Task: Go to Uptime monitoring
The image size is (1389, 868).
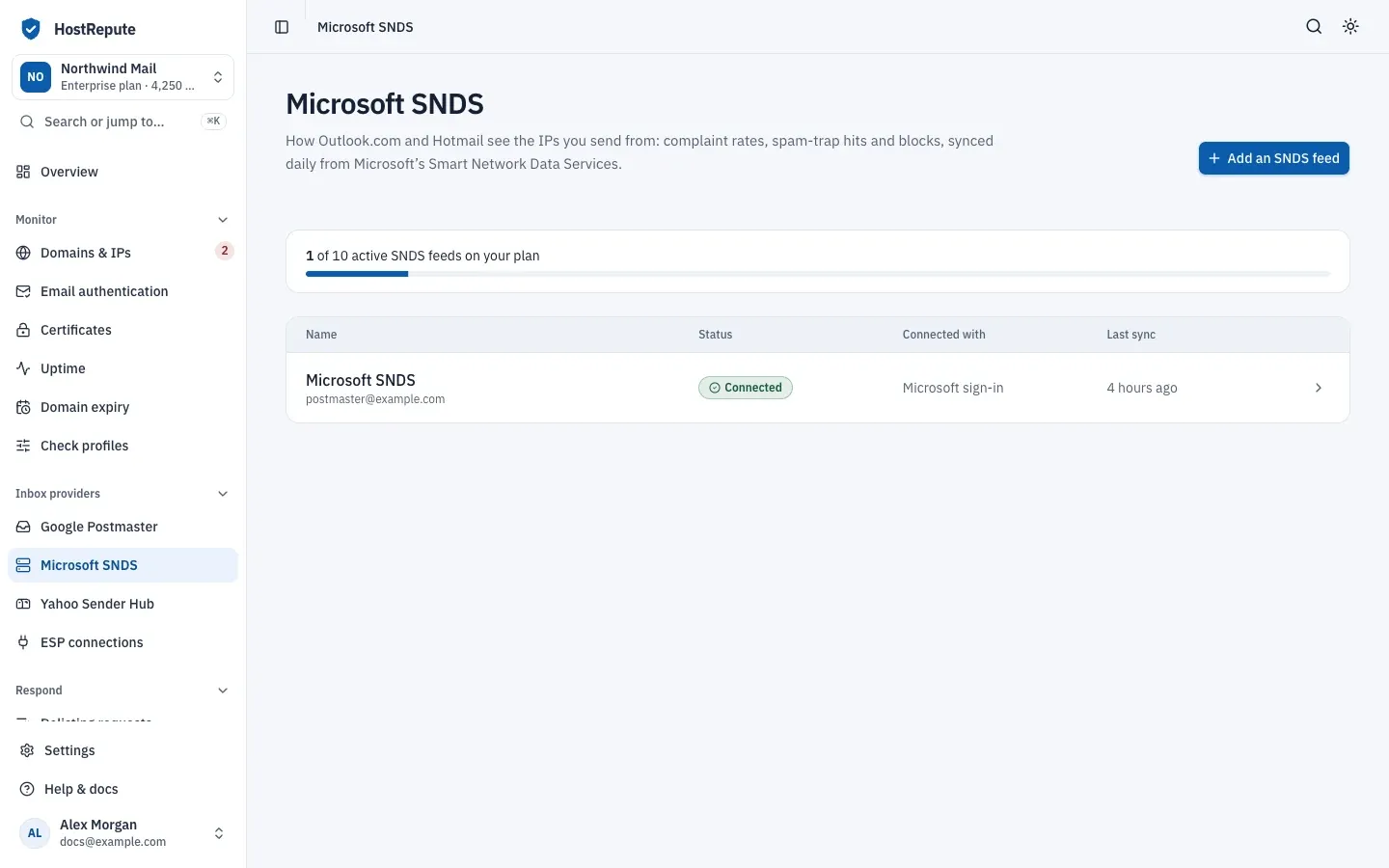Action: coord(123,368)
